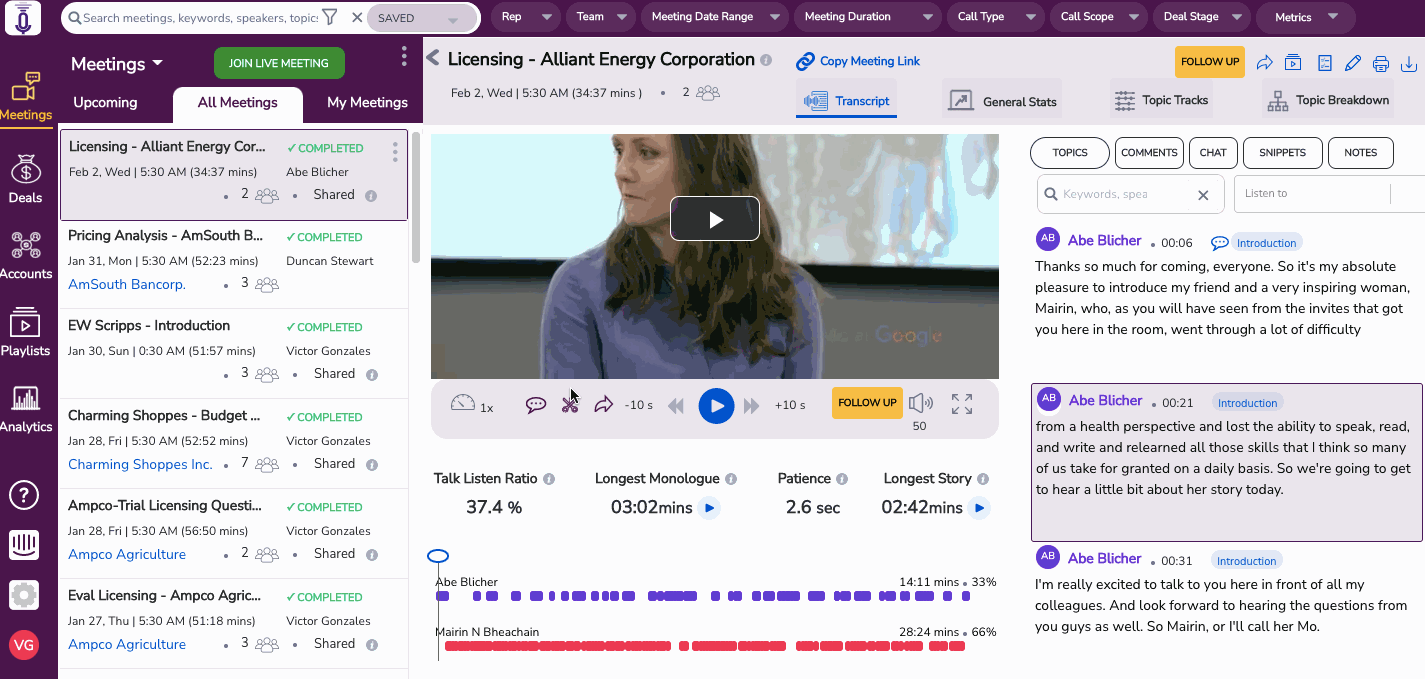
Task: Click Mairin N Bheachain's red talk timeline
Action: tap(705, 647)
